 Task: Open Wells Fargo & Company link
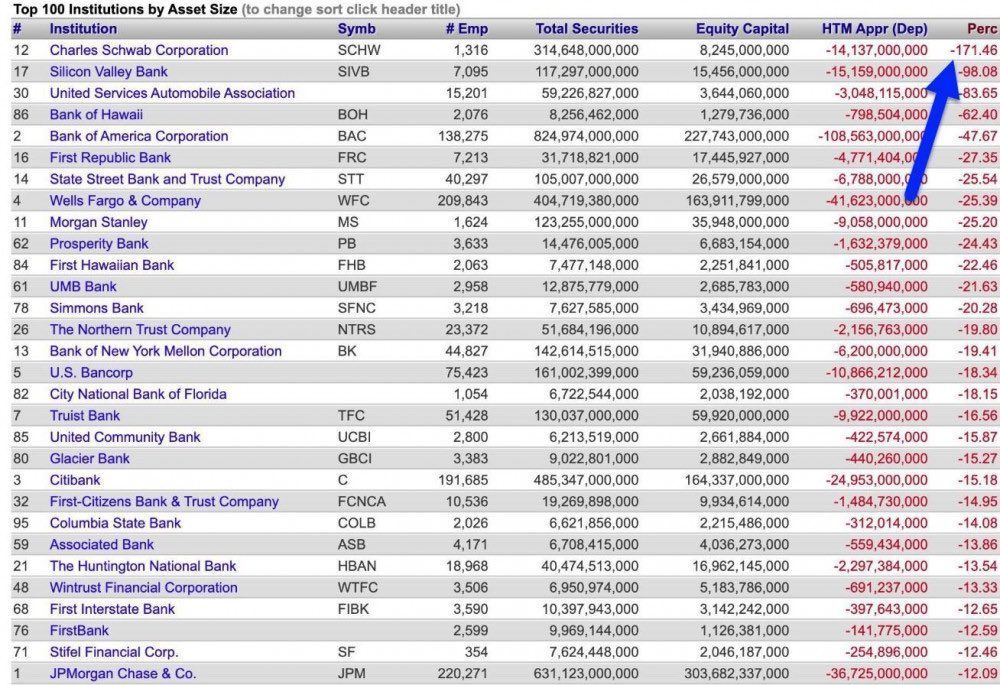pyautogui.click(x=125, y=201)
